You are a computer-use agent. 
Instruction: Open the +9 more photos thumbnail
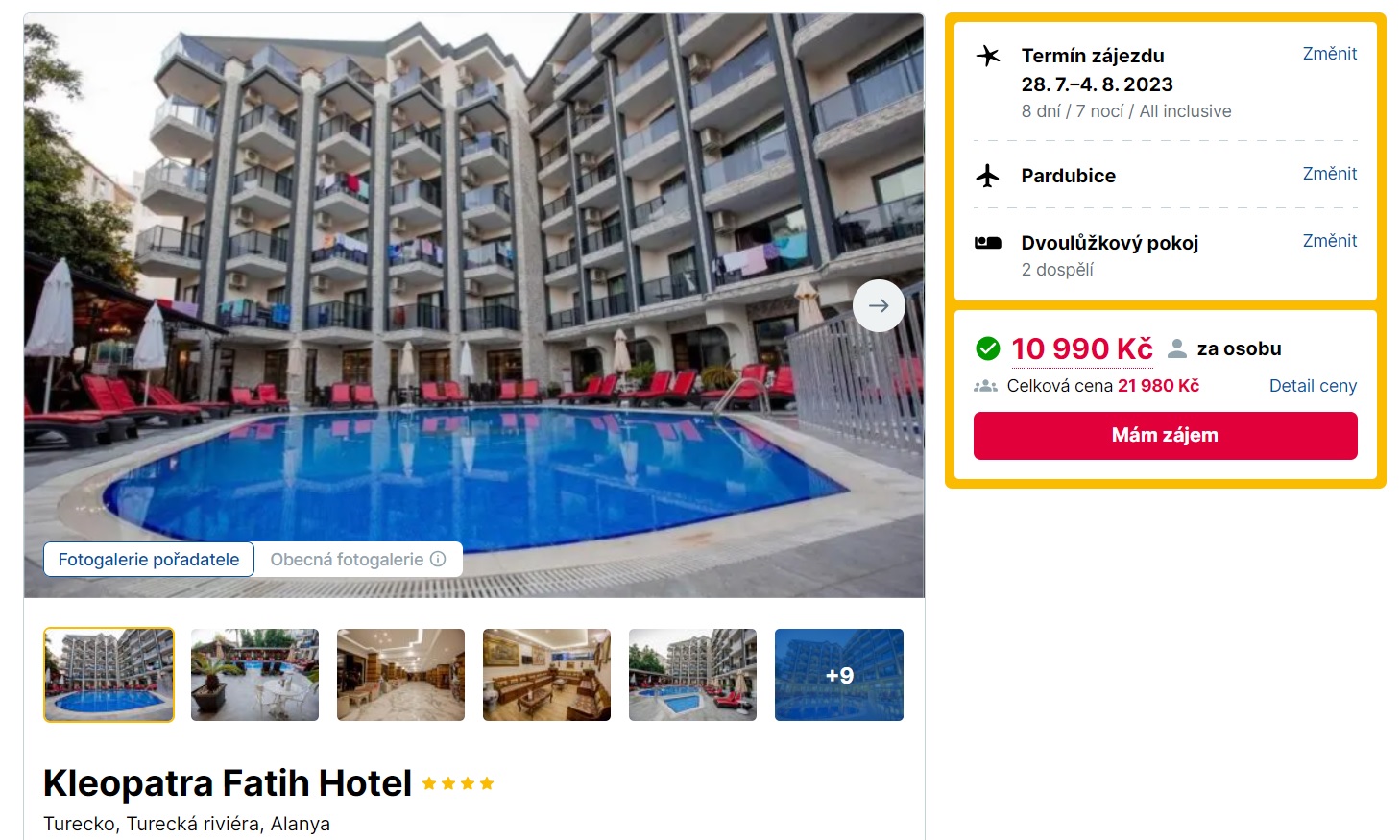(x=839, y=675)
